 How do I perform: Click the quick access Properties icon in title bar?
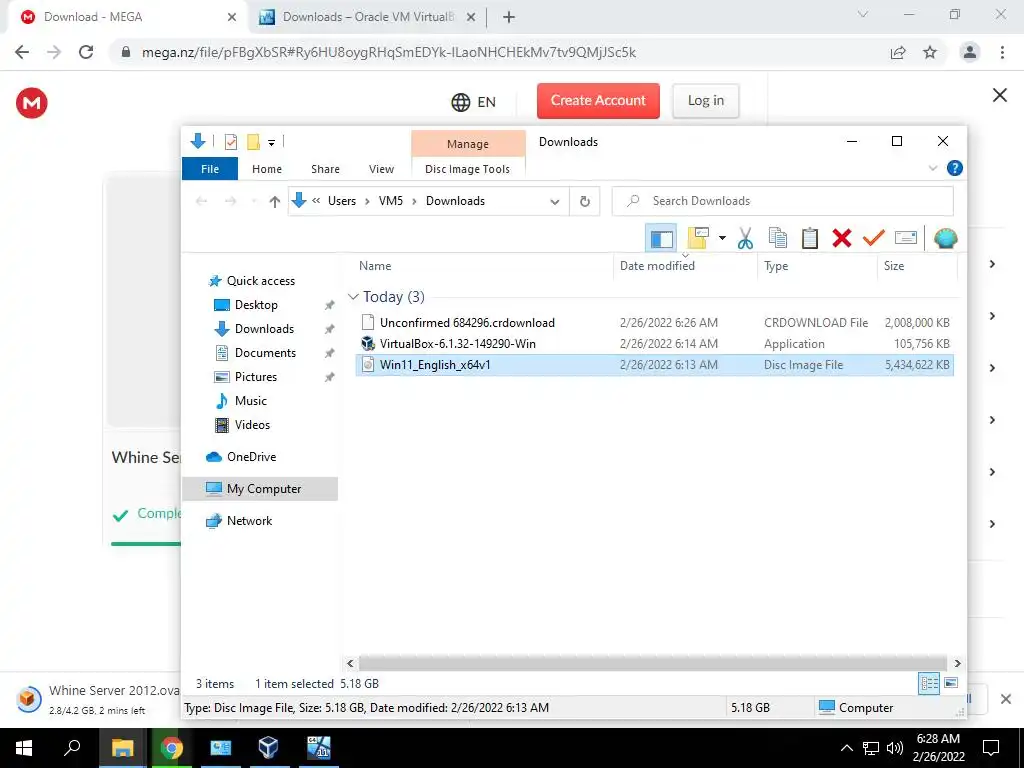pos(231,142)
